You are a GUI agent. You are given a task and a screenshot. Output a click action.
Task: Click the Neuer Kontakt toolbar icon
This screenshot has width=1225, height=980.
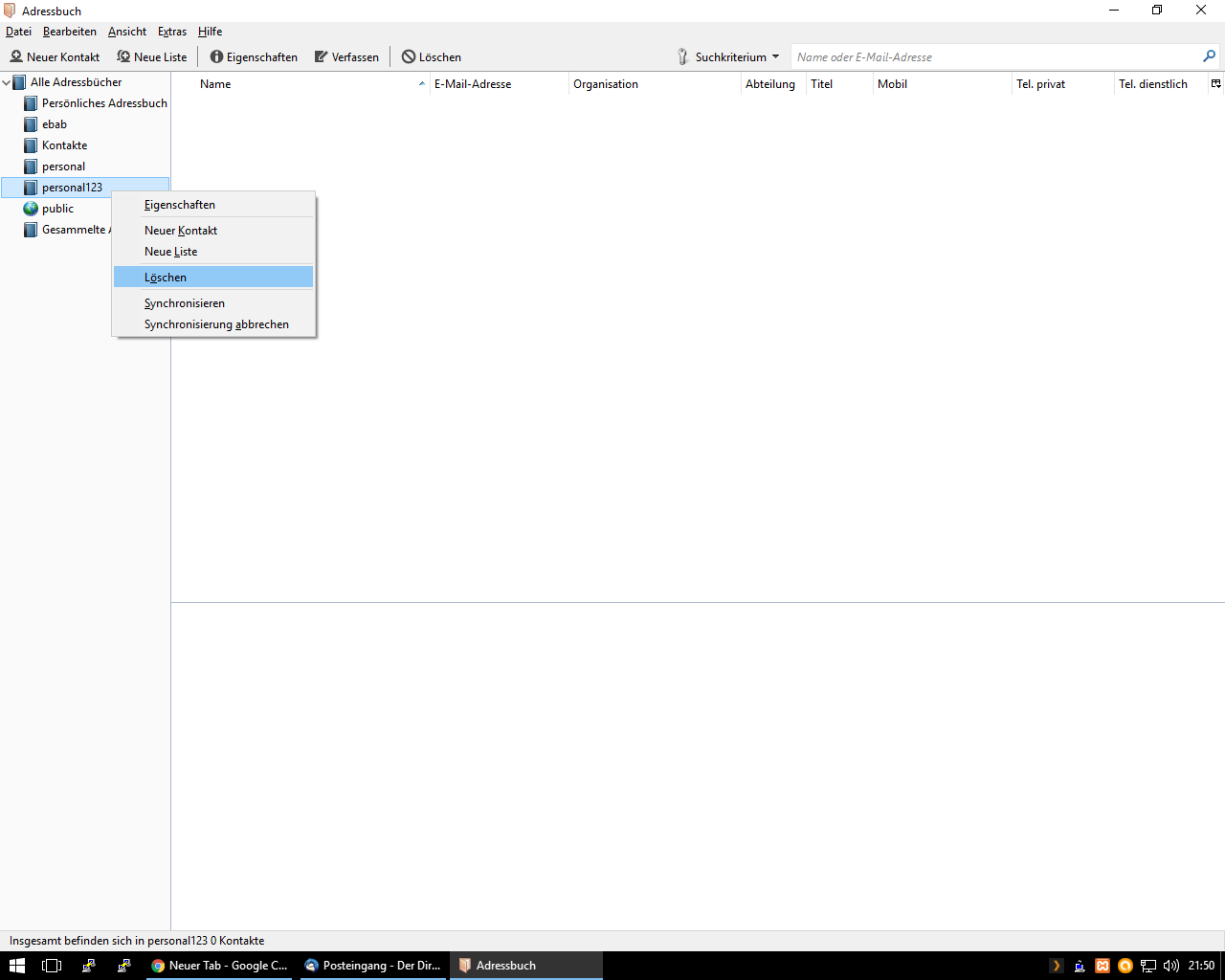[x=16, y=57]
